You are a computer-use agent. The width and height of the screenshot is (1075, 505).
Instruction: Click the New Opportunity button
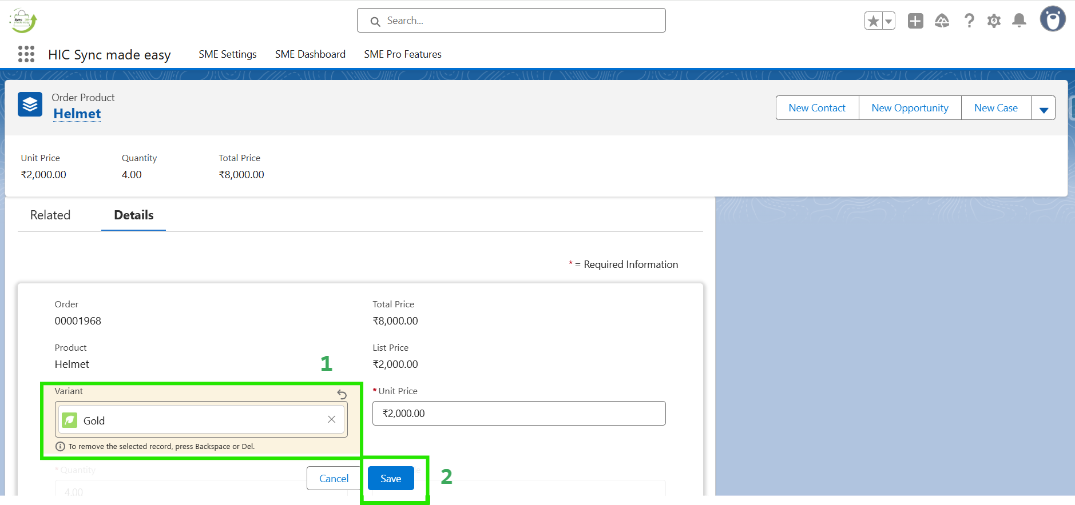tap(910, 108)
